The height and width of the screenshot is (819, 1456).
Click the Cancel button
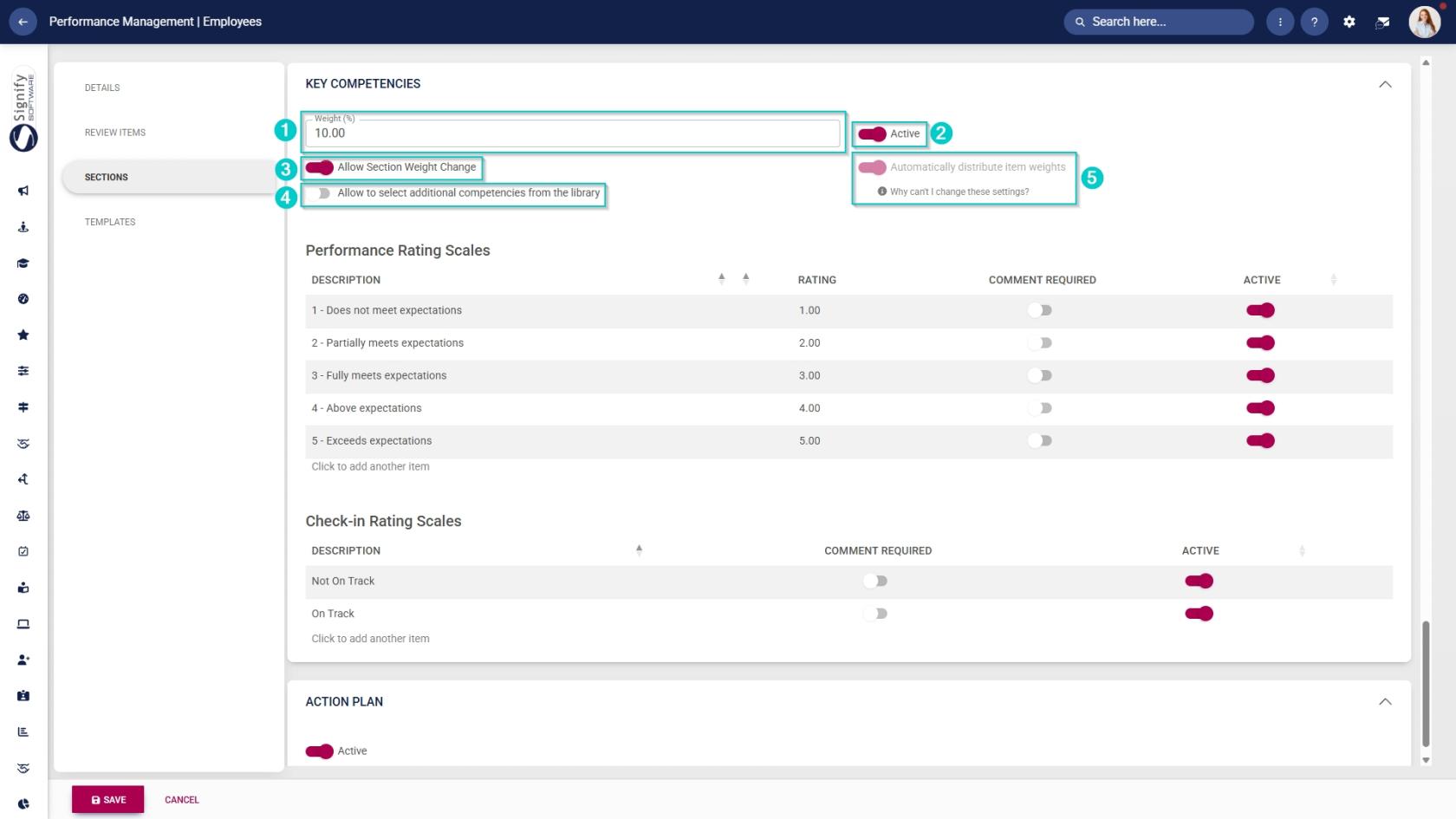182,800
